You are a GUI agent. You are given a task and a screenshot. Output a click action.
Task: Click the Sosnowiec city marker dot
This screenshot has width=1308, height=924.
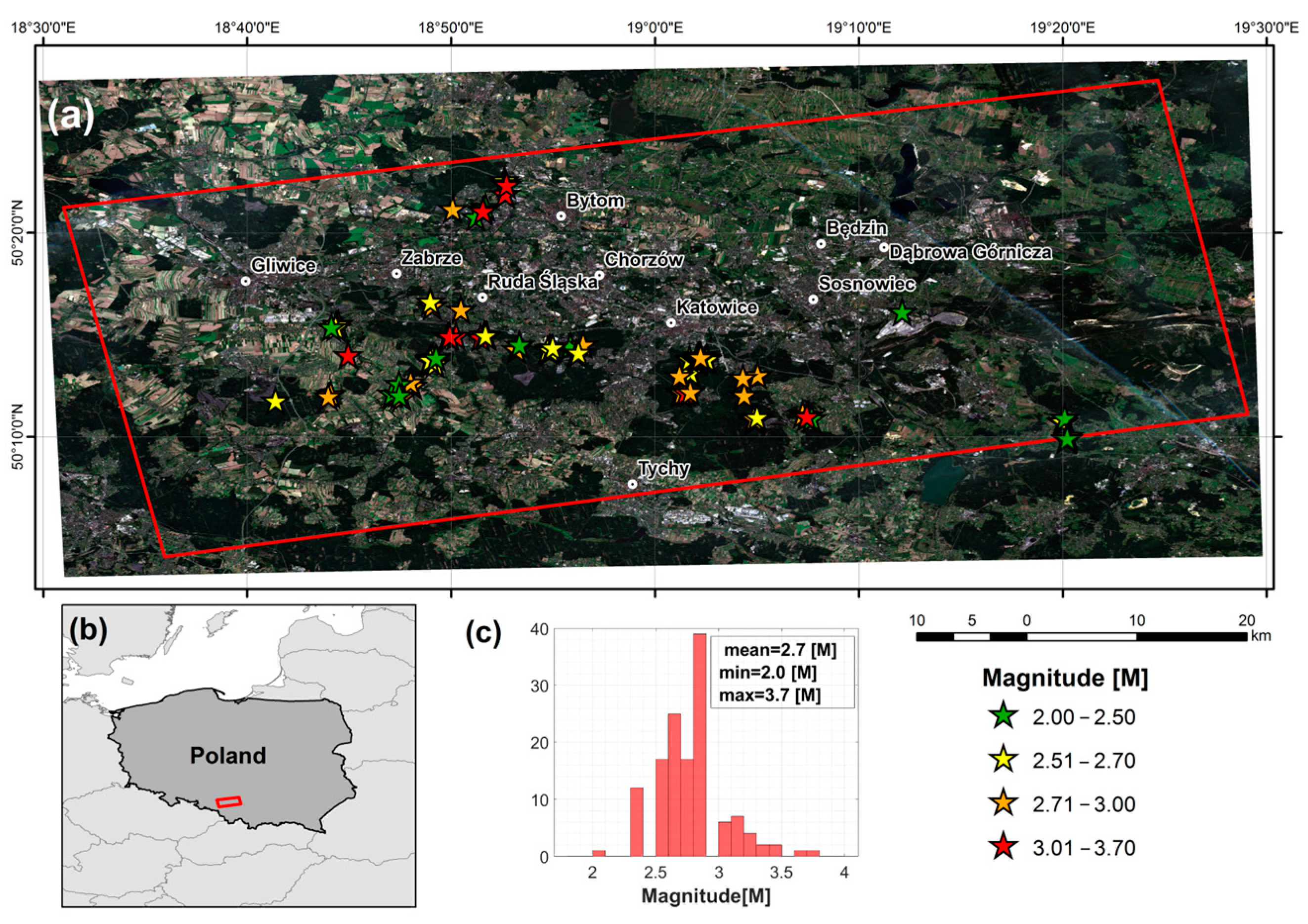814,299
